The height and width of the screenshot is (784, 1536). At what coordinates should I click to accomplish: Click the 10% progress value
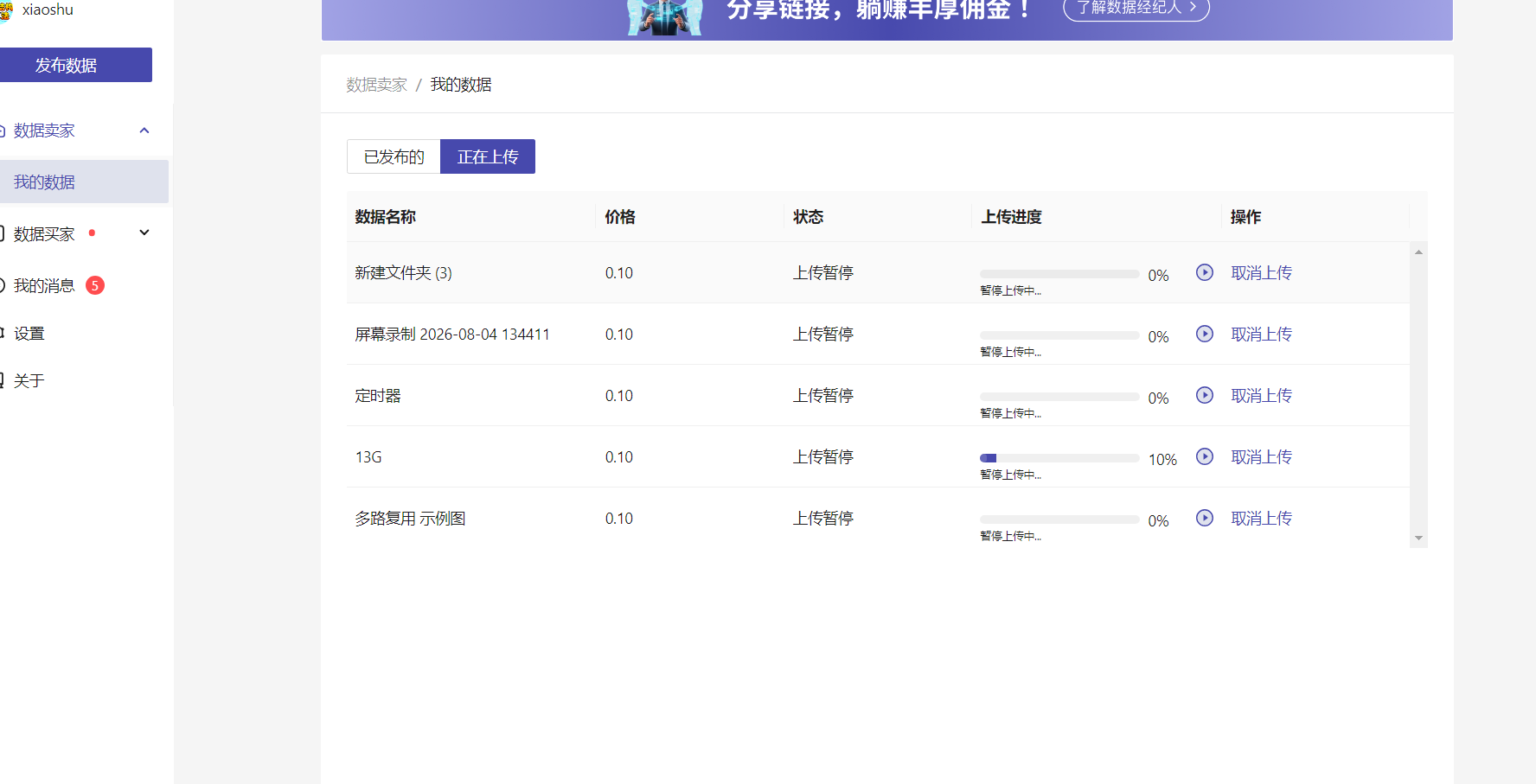[x=1162, y=460]
